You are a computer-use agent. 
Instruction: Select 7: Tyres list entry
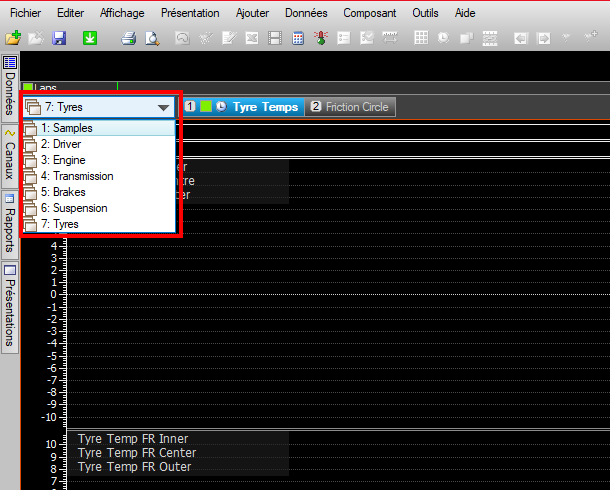[x=99, y=224]
